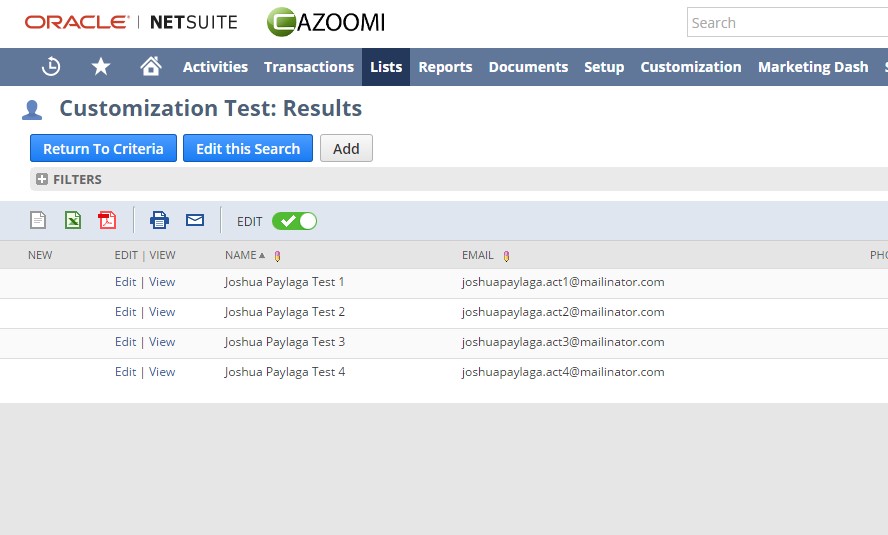Open the Customization menu
This screenshot has height=535, width=888.
pos(691,67)
